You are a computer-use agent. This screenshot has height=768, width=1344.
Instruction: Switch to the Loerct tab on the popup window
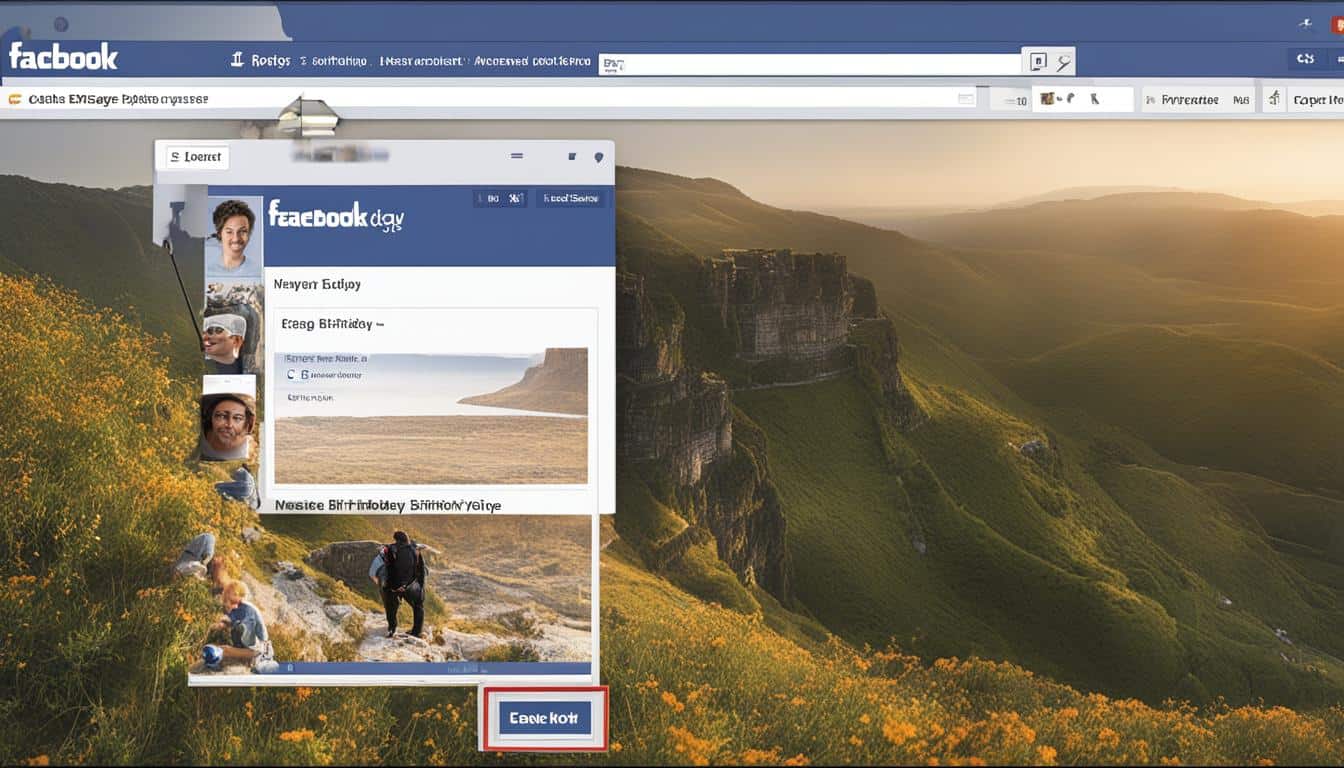(193, 156)
